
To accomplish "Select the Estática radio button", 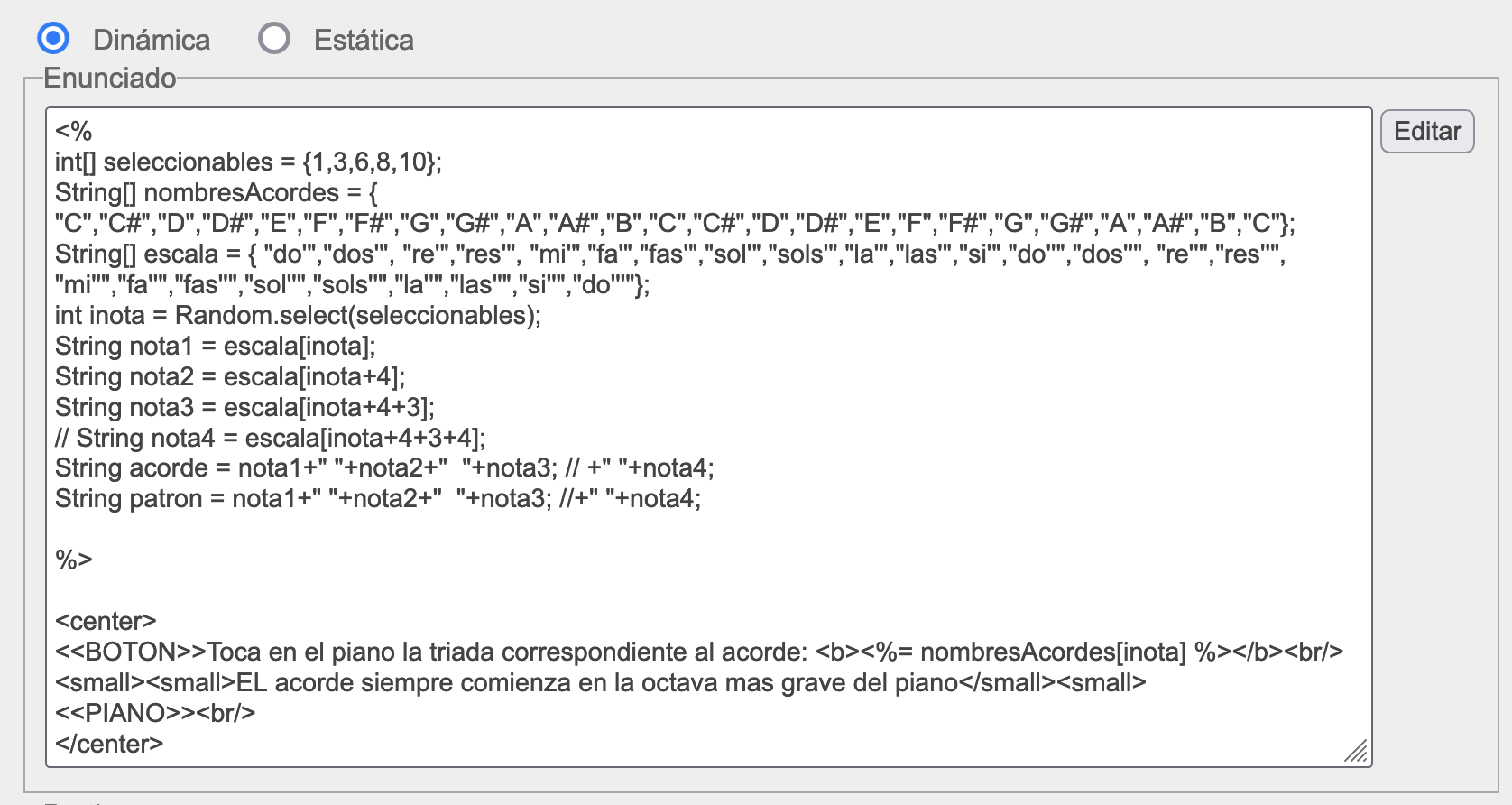I will tap(274, 39).
